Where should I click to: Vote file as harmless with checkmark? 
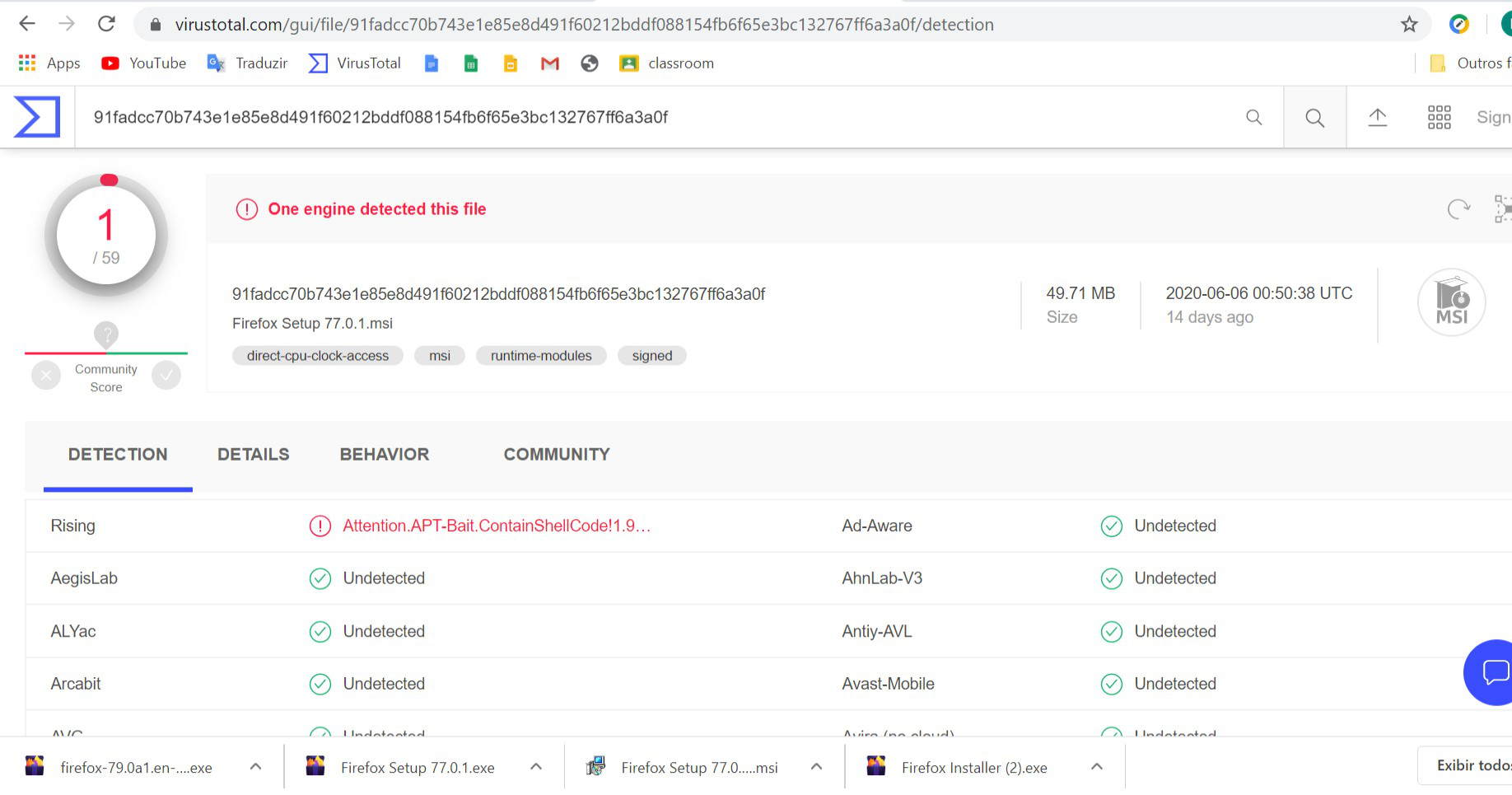(x=166, y=376)
